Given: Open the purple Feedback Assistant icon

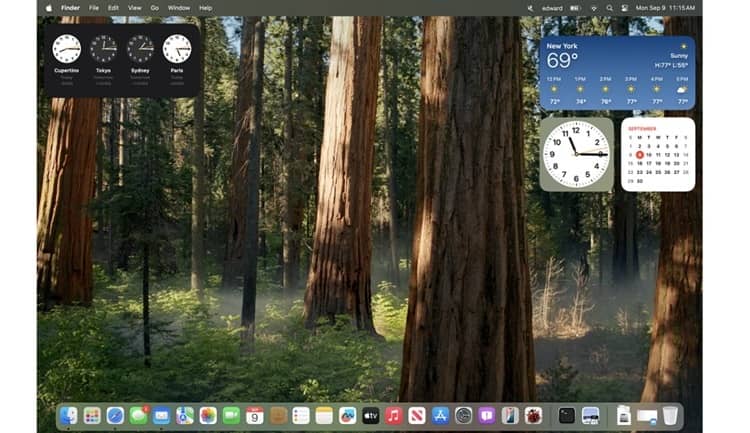Looking at the screenshot, I should click(x=486, y=416).
